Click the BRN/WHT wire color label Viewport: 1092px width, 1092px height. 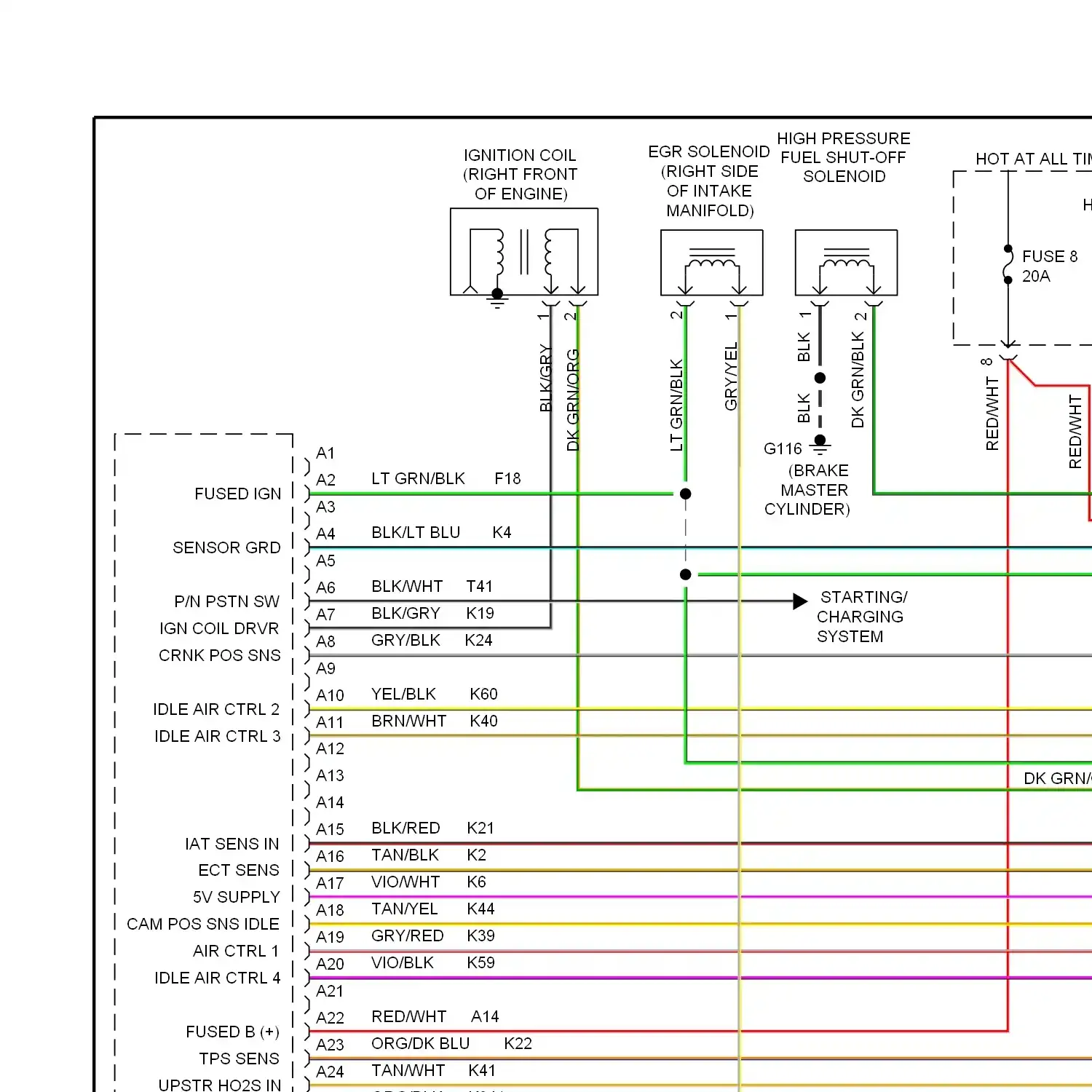tap(408, 721)
